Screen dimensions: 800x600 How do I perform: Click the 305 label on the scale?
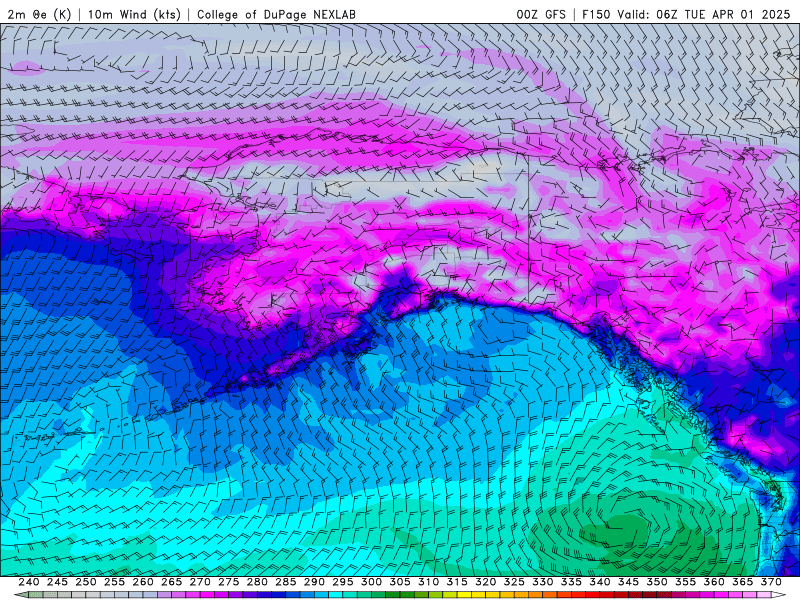(x=400, y=582)
